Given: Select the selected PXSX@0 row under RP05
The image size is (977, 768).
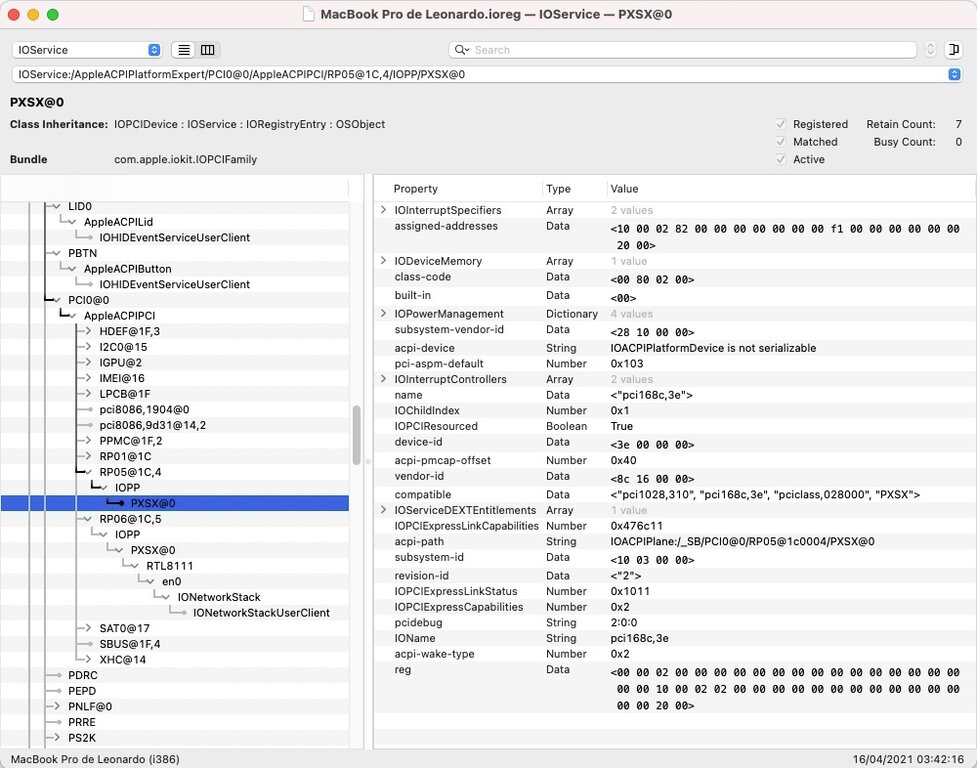Looking at the screenshot, I should click(174, 503).
